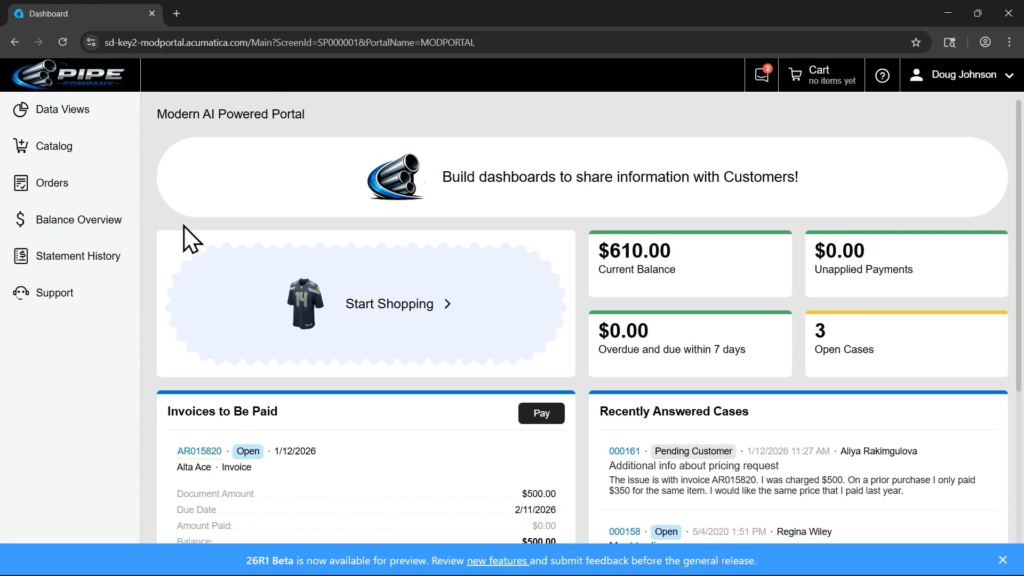The image size is (1024, 576).
Task: Open a new browser tab
Action: pos(176,13)
